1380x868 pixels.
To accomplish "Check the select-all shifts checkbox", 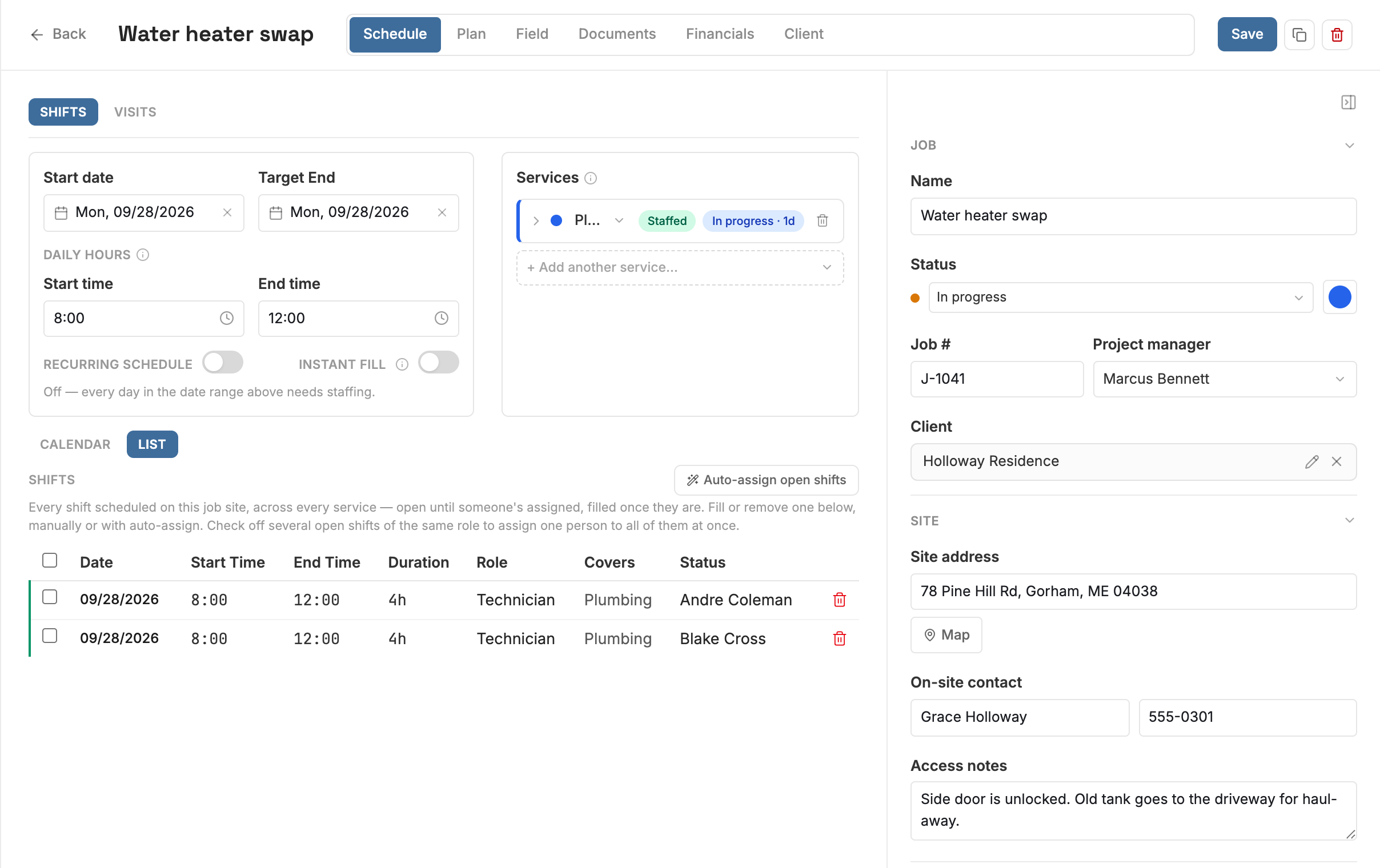I will [50, 560].
